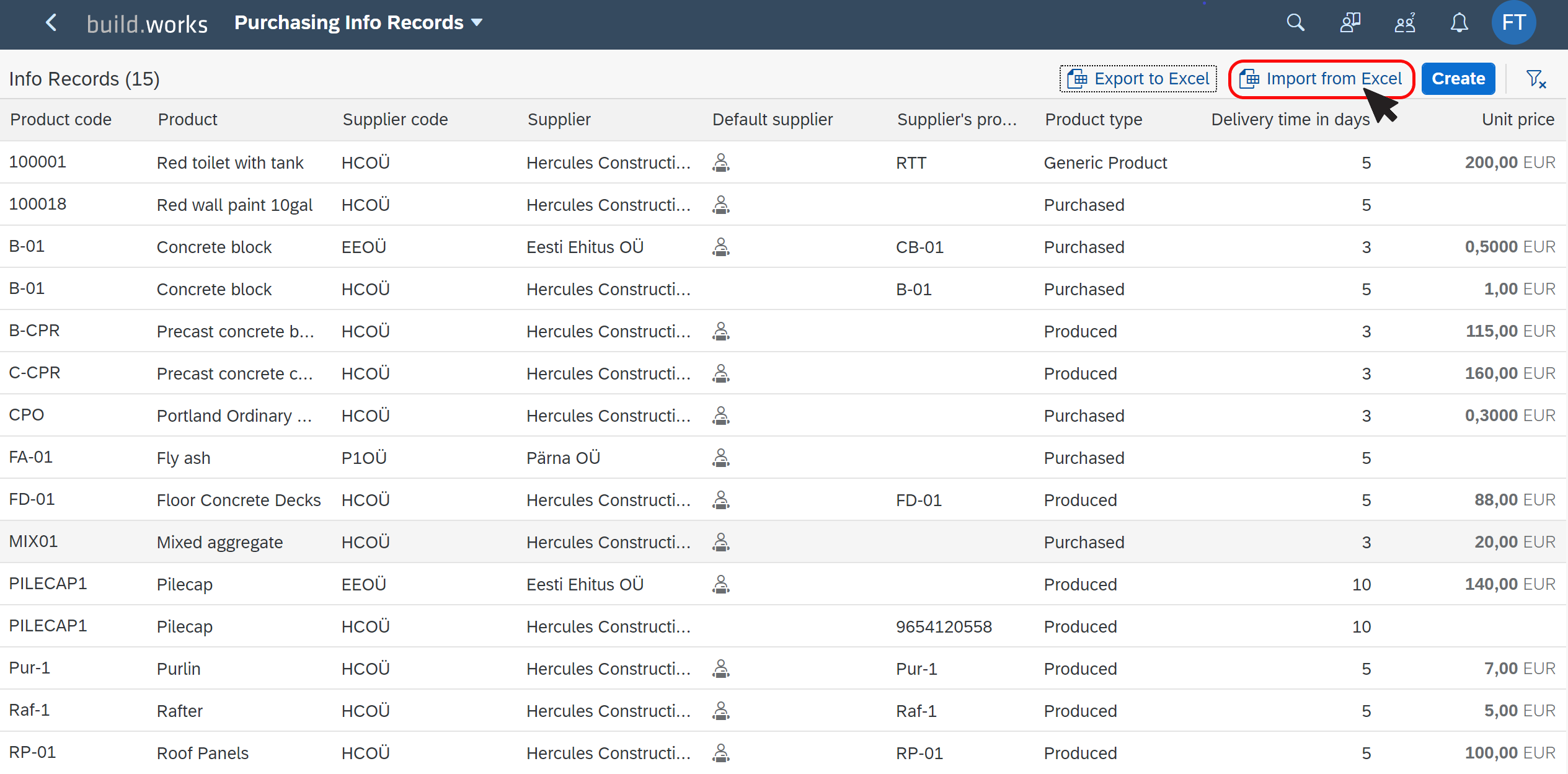Image resolution: width=1568 pixels, height=774 pixels.
Task: Open Delivery time in days column header
Action: [1290, 119]
